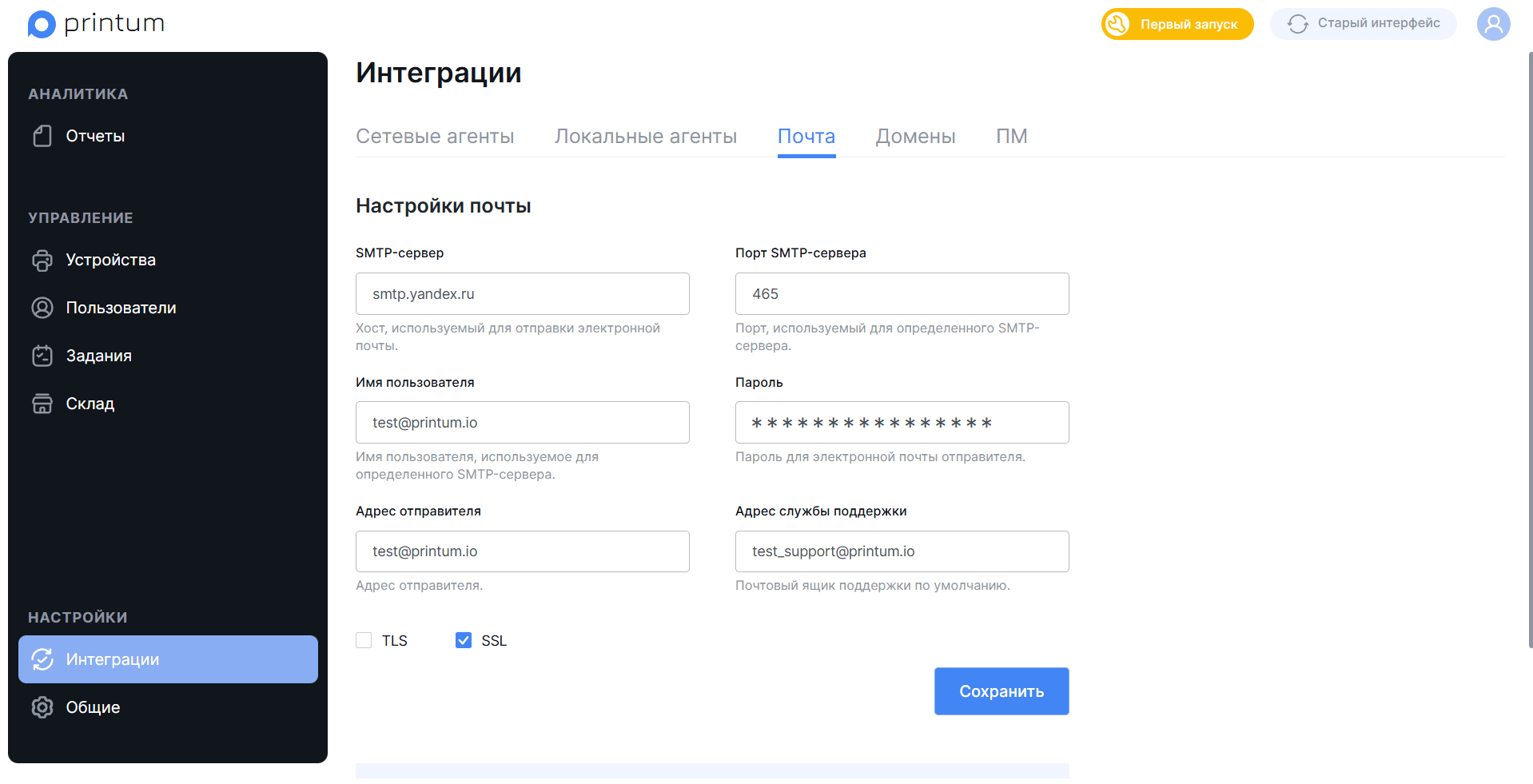Viewport: 1533px width, 784px height.
Task: Open Склад in the sidebar
Action: pyautogui.click(x=168, y=404)
